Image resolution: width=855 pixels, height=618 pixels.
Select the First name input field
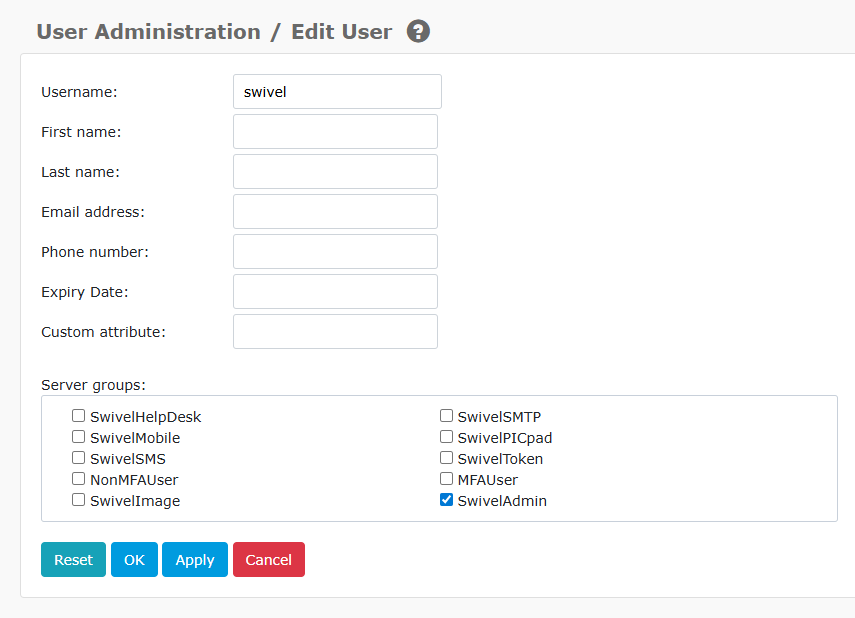tap(334, 131)
